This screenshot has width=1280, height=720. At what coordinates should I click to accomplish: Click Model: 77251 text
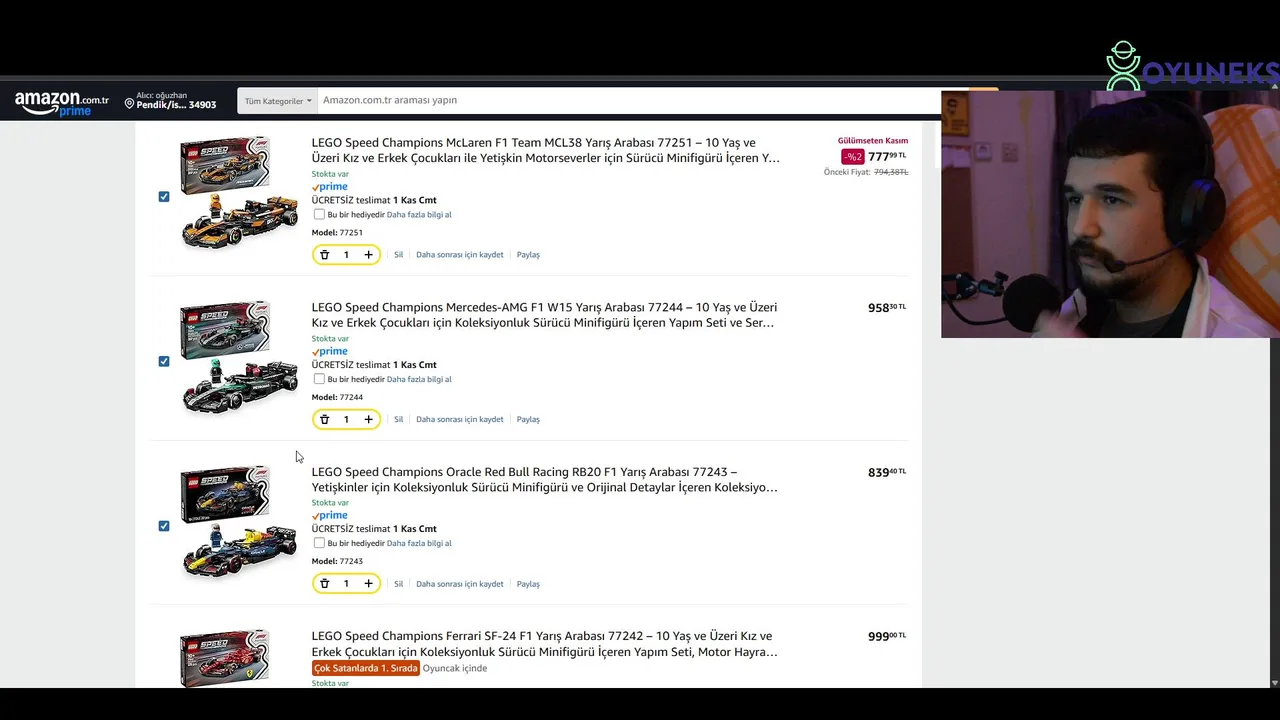tap(337, 233)
